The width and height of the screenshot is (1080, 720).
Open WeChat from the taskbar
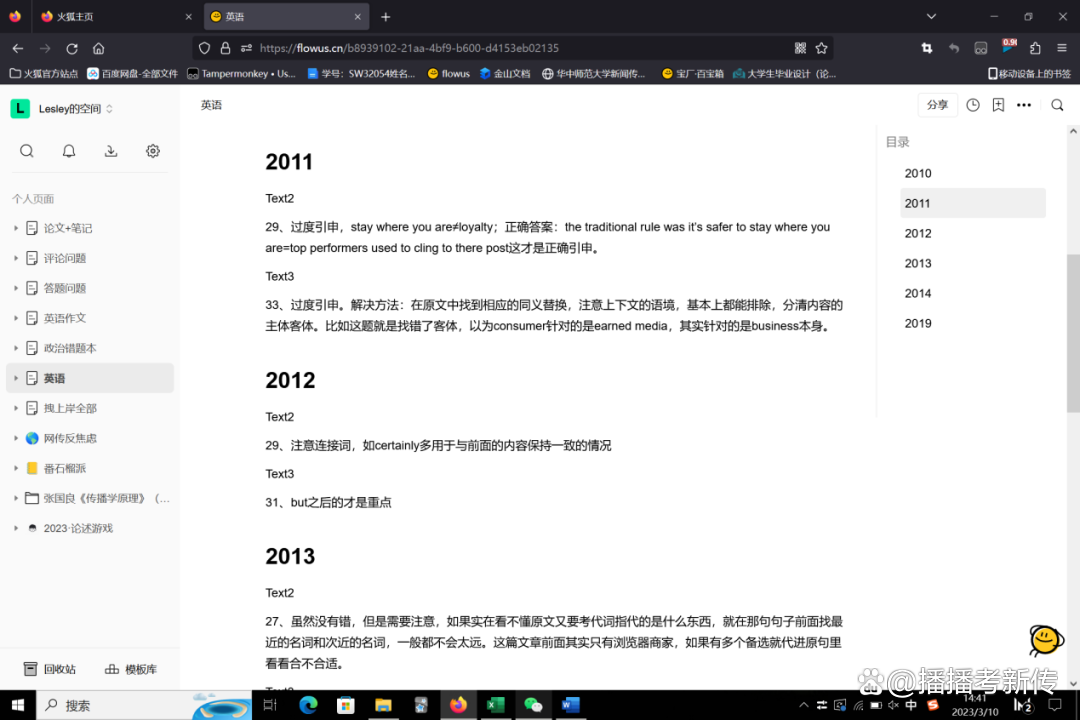pos(533,705)
